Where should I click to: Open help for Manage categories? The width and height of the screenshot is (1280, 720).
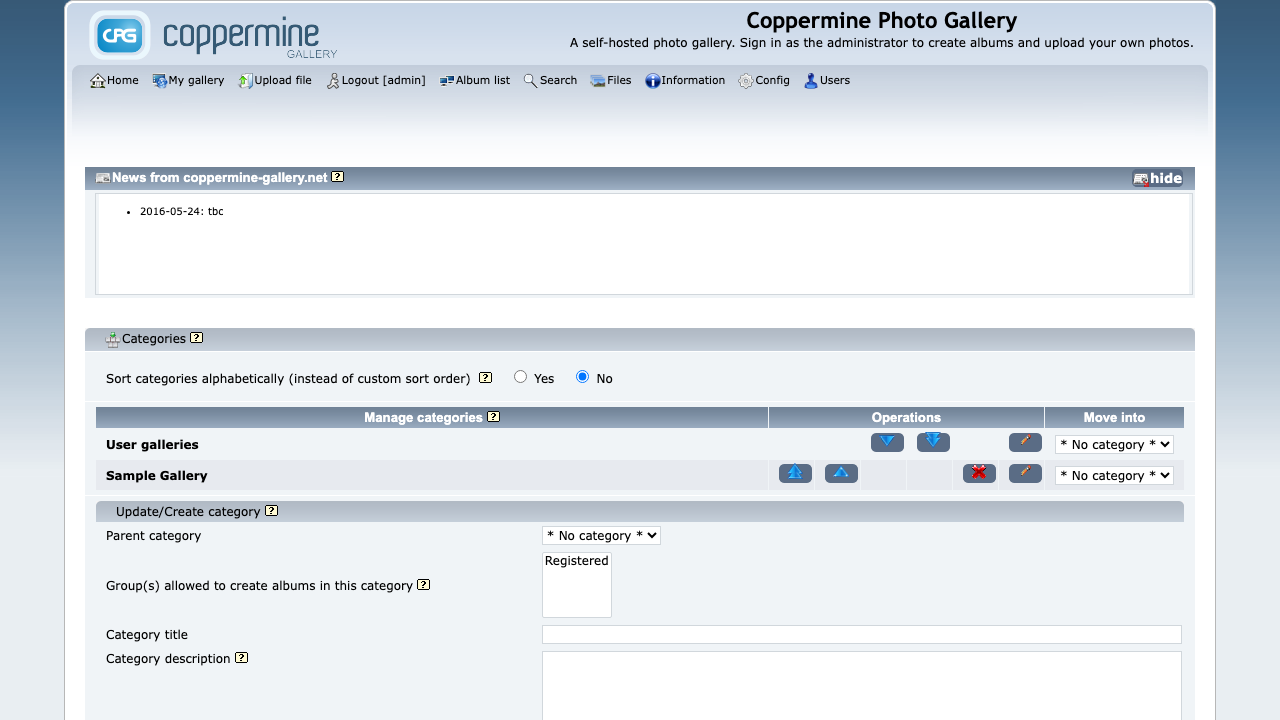click(x=494, y=417)
